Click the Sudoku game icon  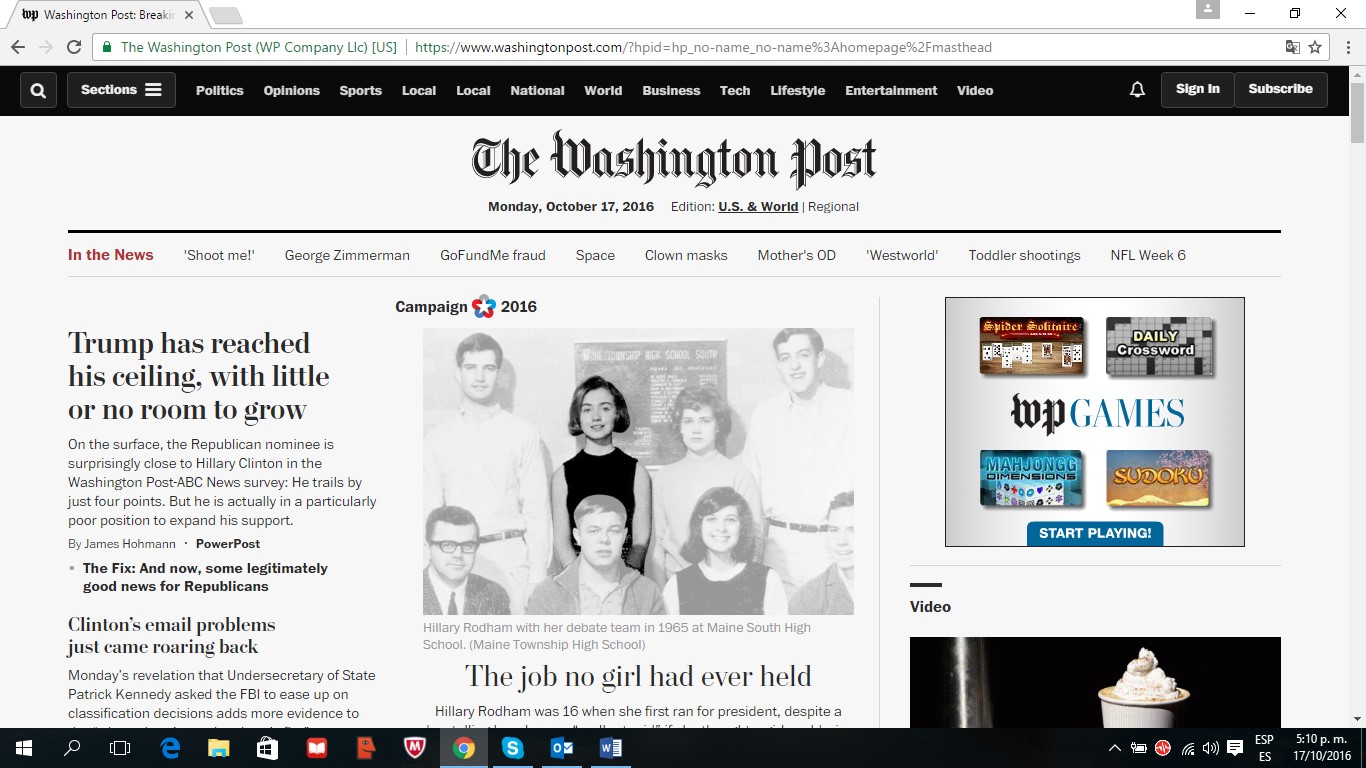click(x=1159, y=478)
